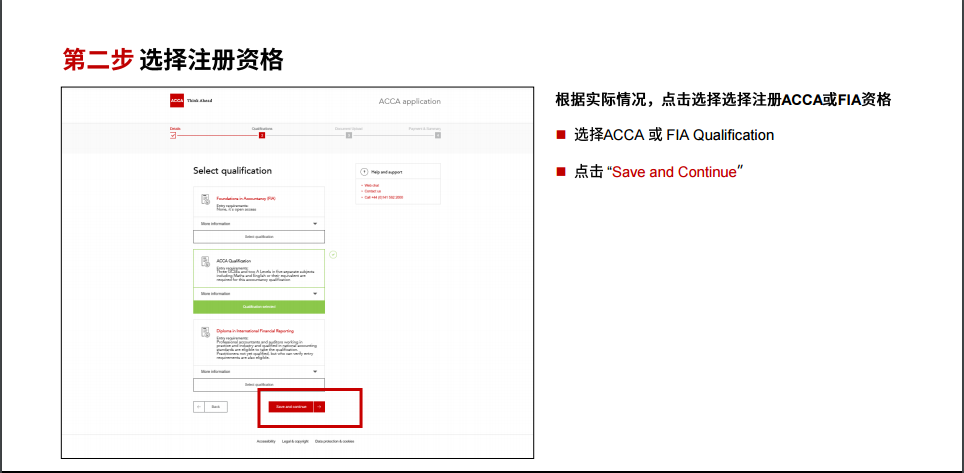Viewport: 964px width, 473px height.
Task: Click the ACCA red logo
Action: coord(177,101)
